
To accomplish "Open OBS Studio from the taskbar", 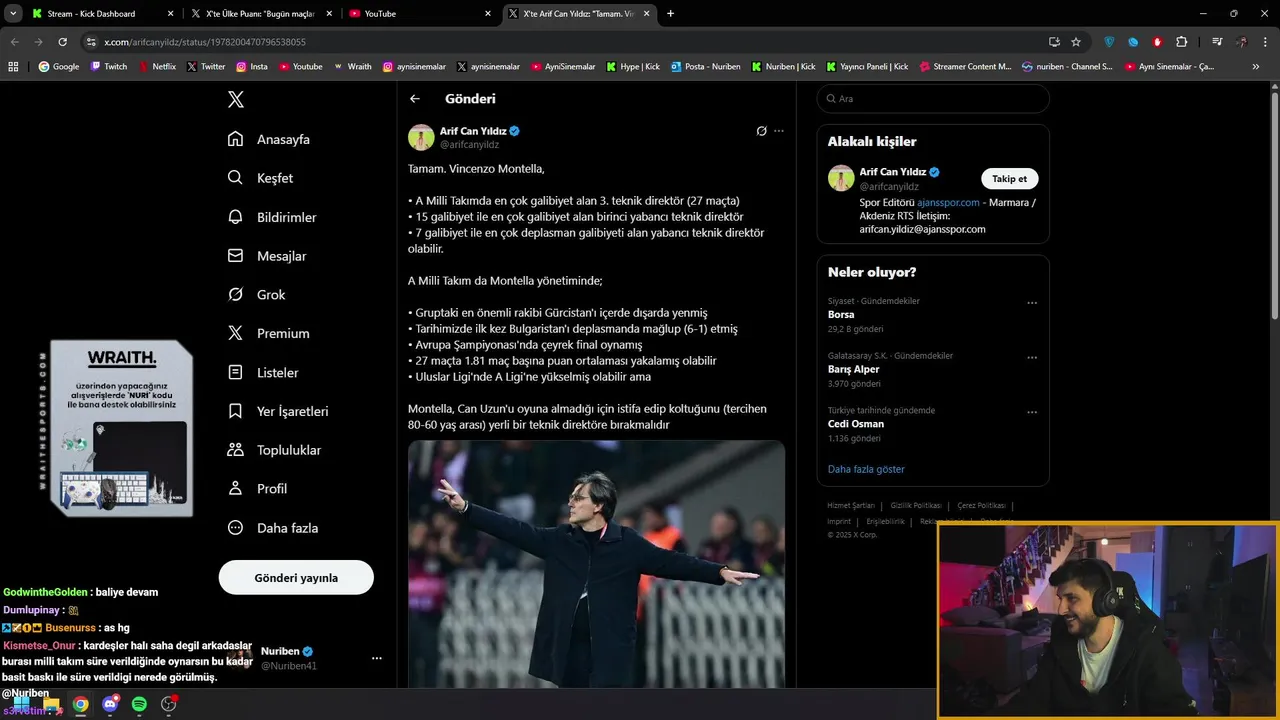I will coord(168,704).
